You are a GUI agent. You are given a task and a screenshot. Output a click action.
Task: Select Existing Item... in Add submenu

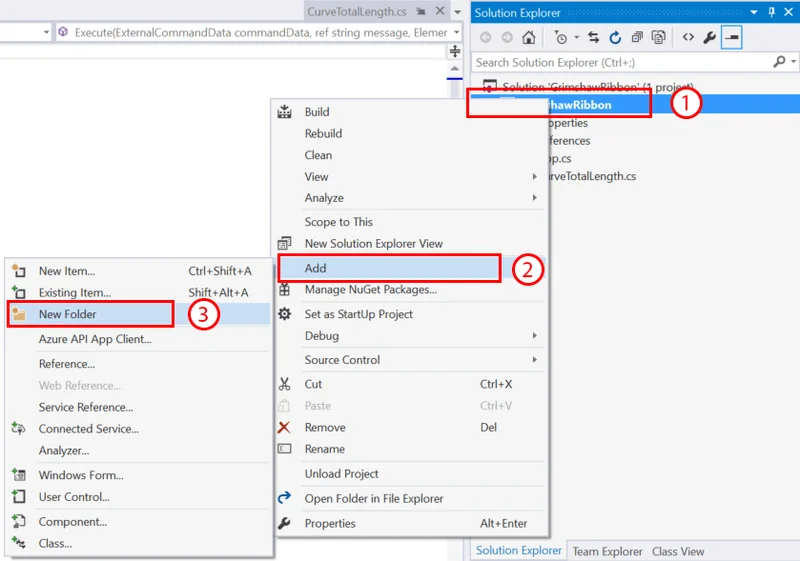[x=138, y=293]
